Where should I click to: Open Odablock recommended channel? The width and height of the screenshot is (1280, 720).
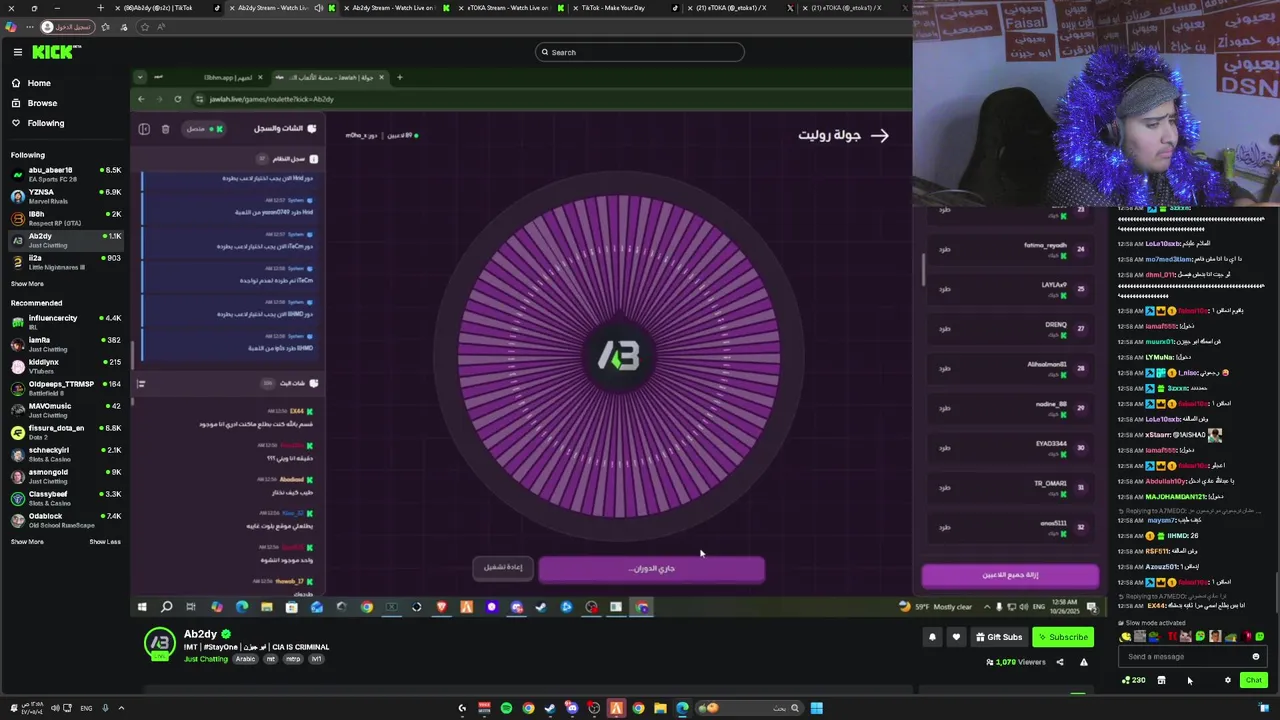[x=65, y=520]
